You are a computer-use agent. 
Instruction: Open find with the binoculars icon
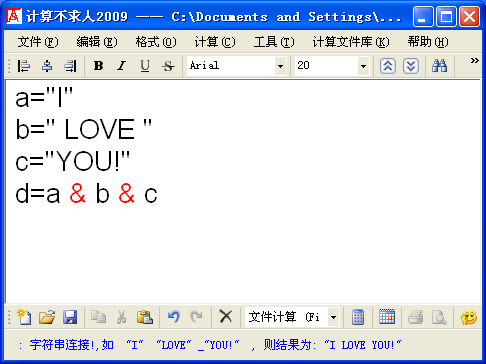pos(439,66)
